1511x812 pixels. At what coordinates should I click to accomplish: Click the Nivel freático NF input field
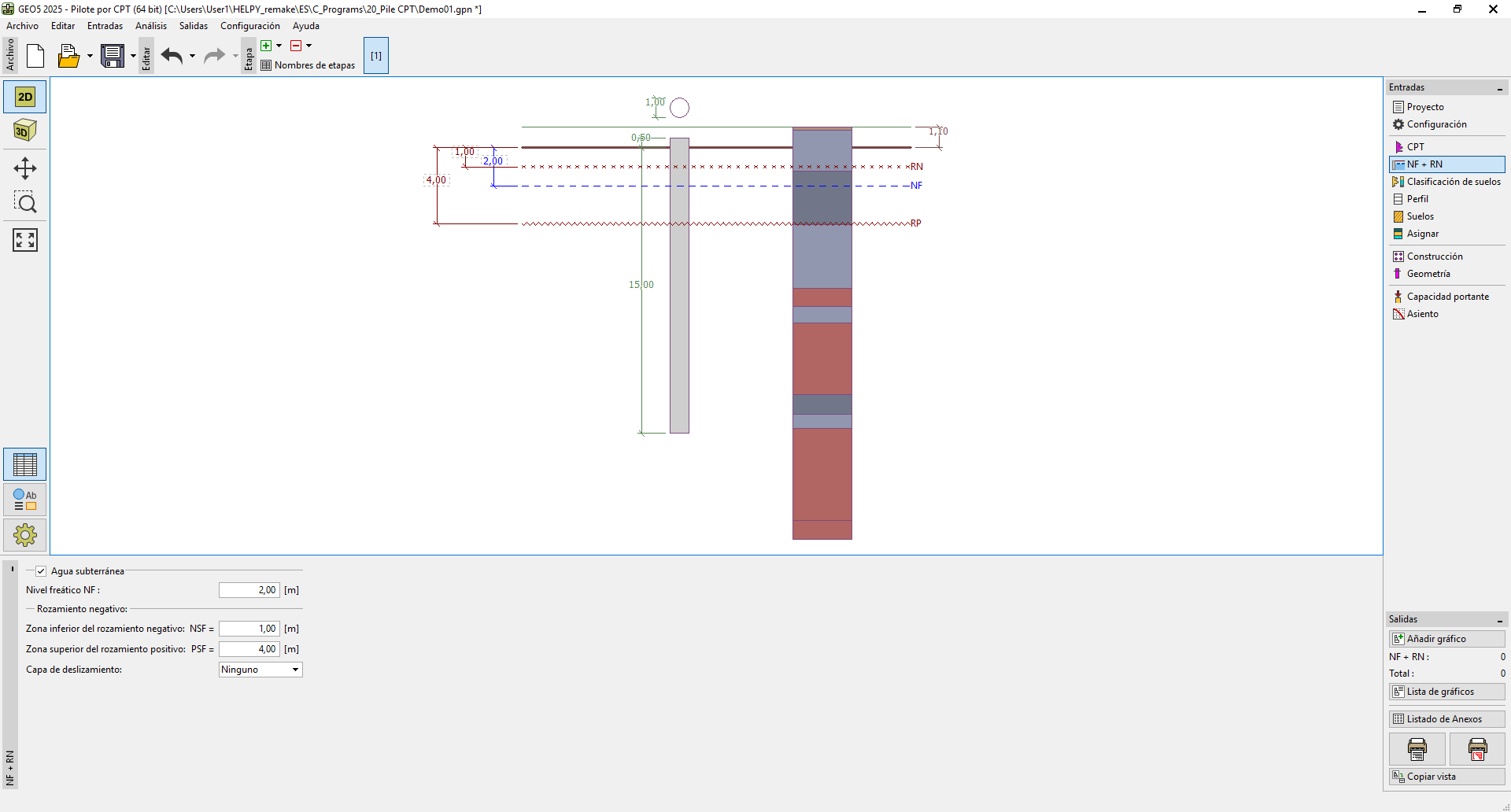click(x=249, y=590)
